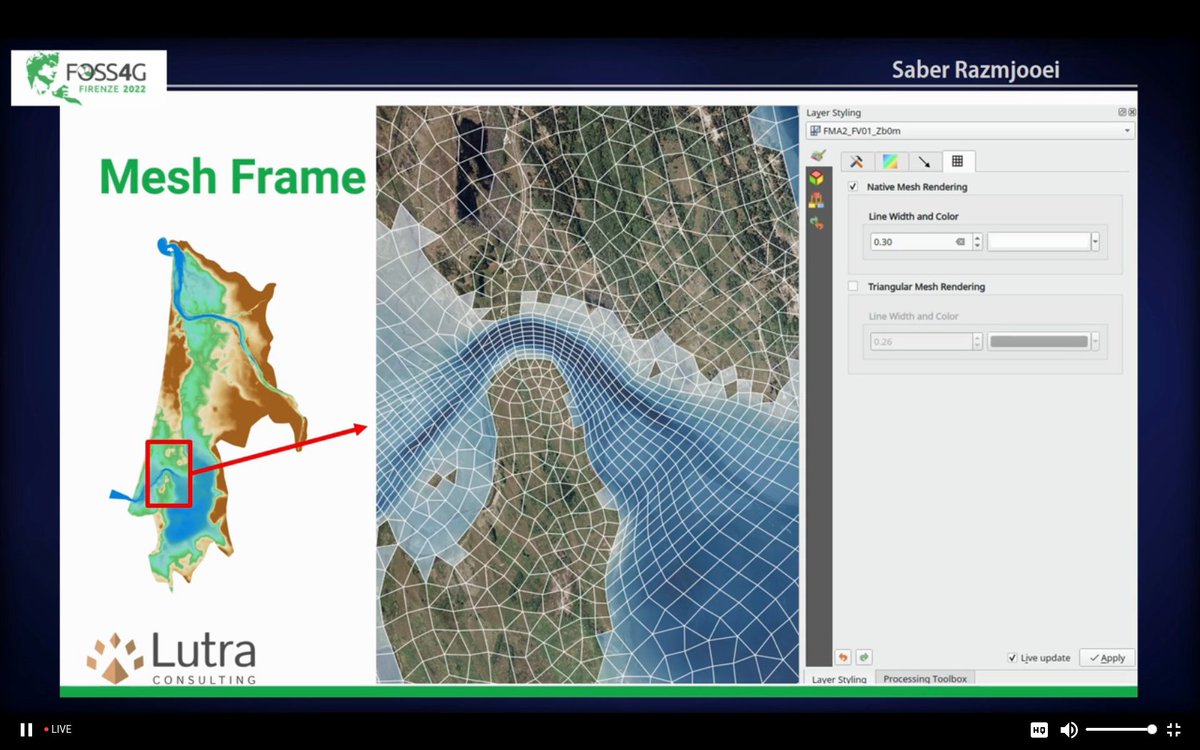Click the Lutra Consulting logo

point(171,659)
